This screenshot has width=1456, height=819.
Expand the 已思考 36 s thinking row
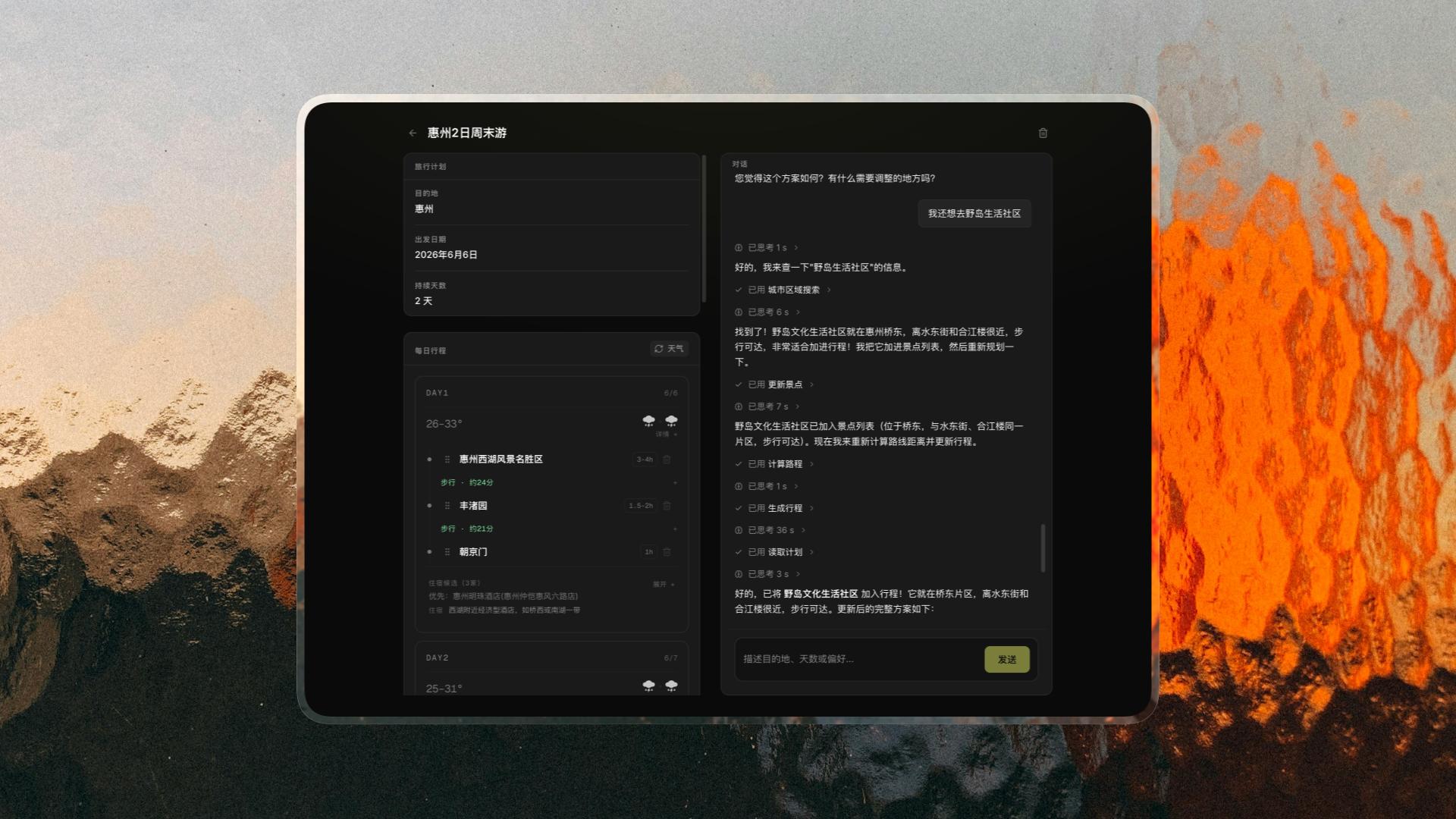770,530
